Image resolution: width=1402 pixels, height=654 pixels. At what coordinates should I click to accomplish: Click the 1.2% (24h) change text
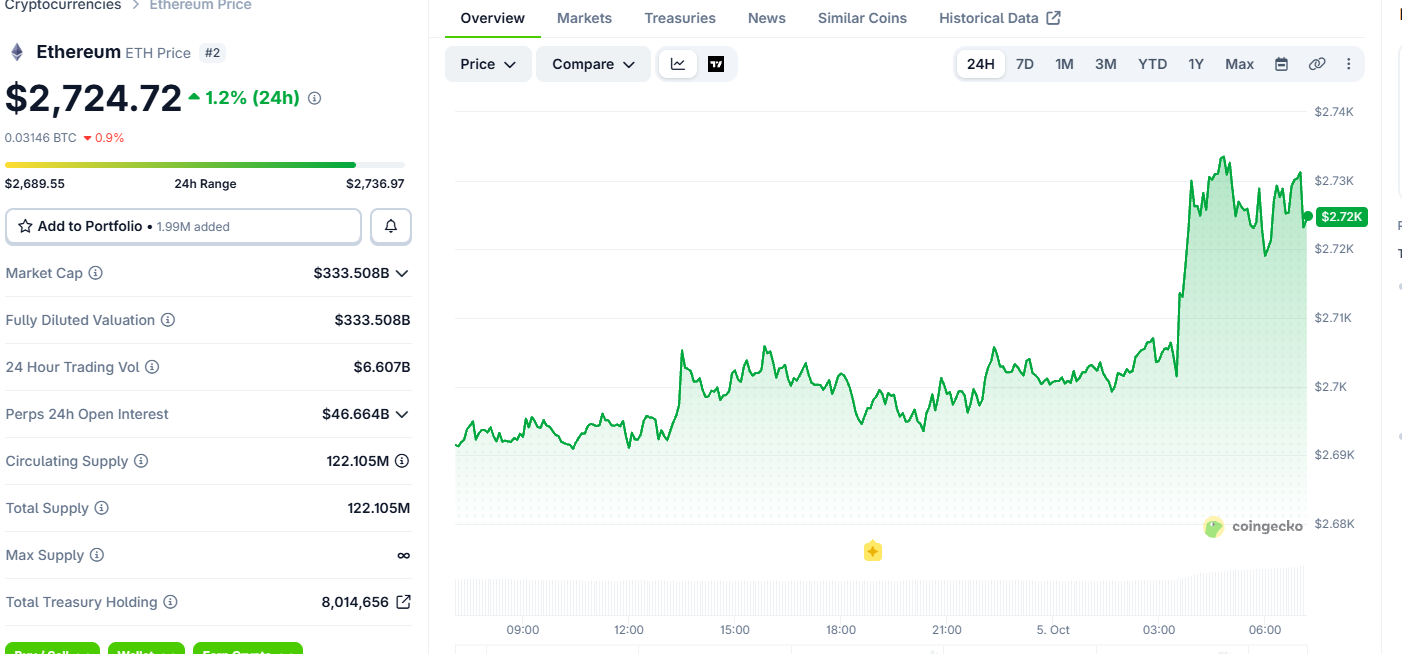(x=252, y=98)
